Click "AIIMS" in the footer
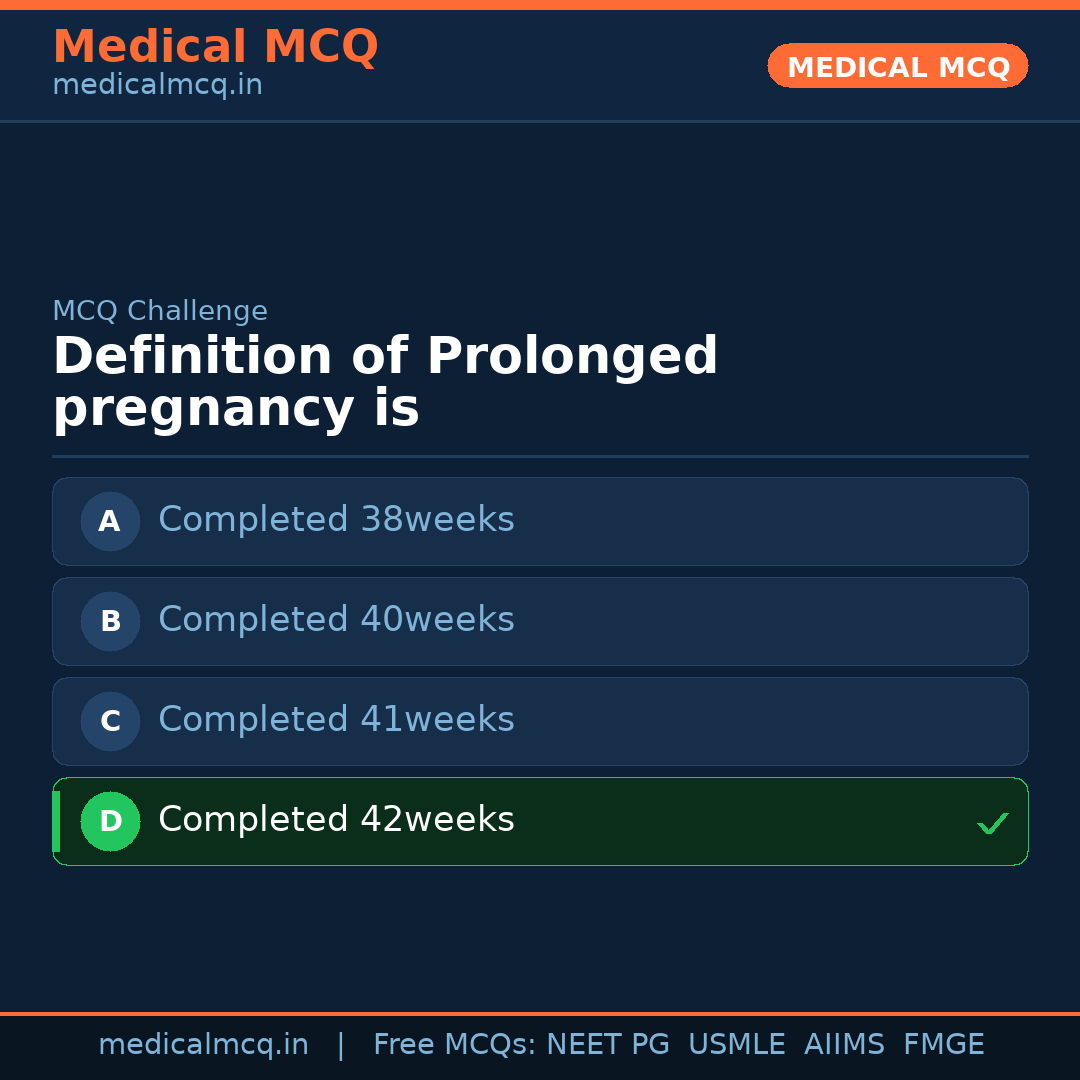 coord(844,1045)
